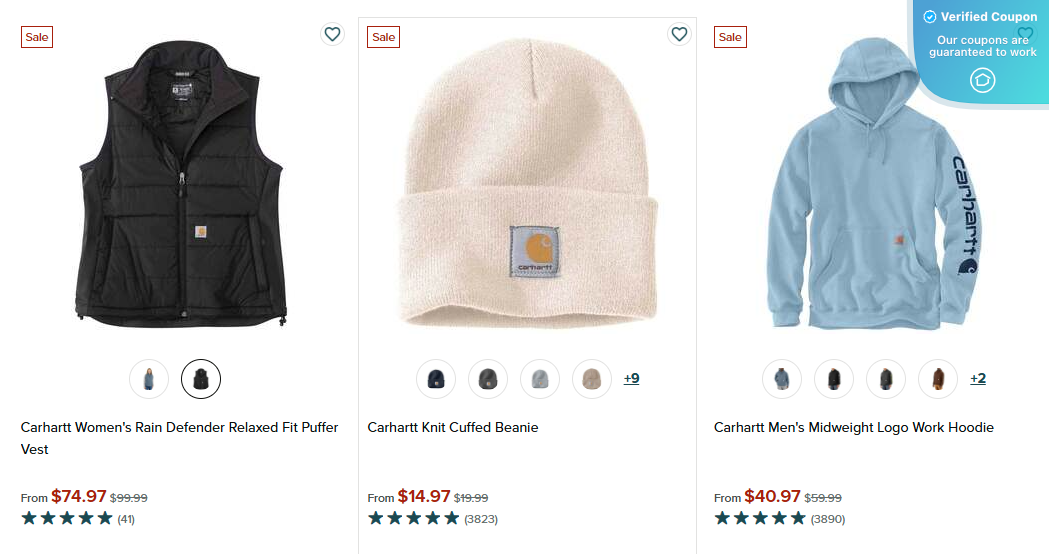This screenshot has height=554, width=1049.
Task: Pick the light gray beanie swatch
Action: pos(540,379)
